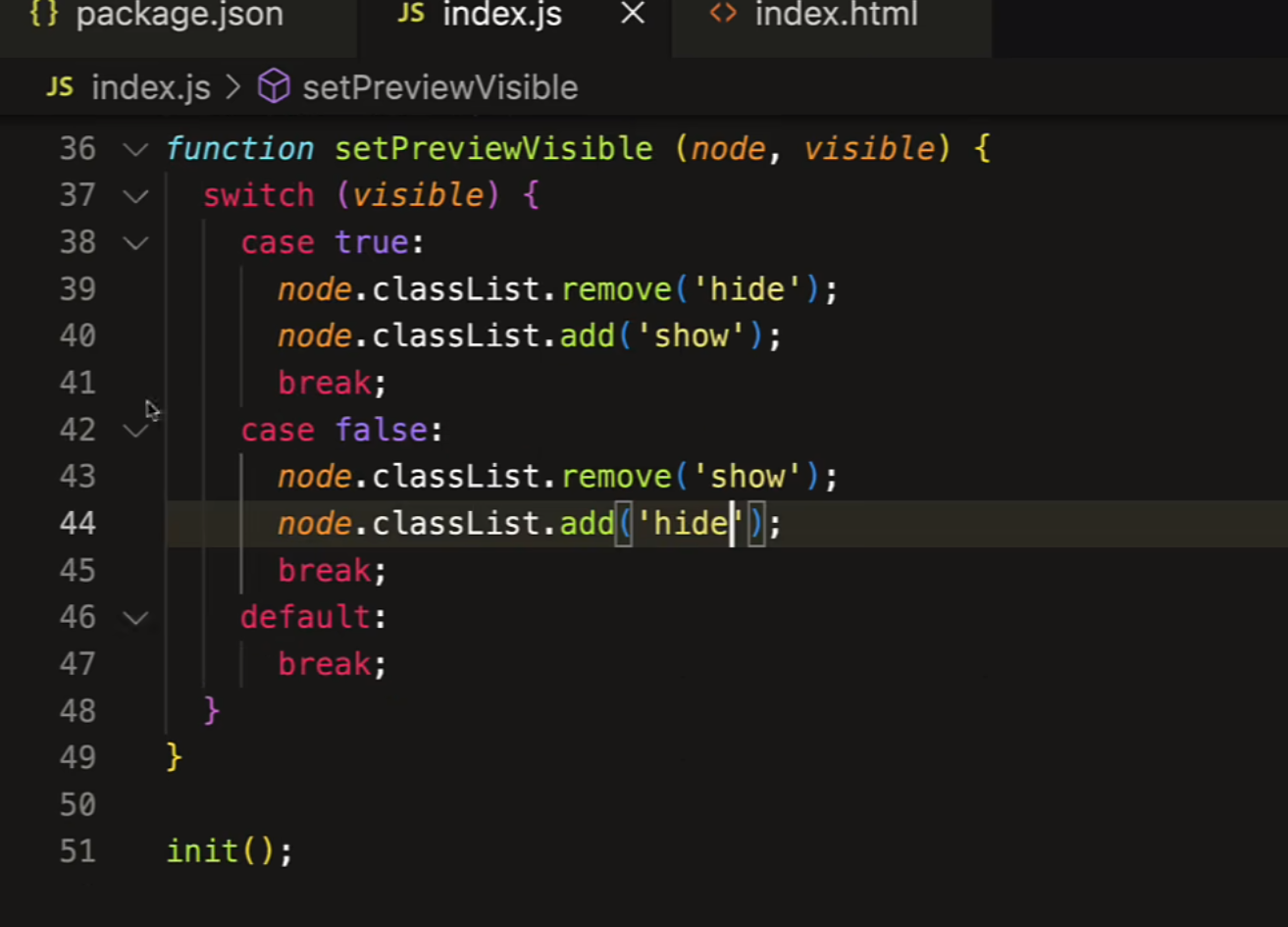The width and height of the screenshot is (1288, 927).
Task: Click the 'switch' keyword on line 37
Action: [259, 195]
